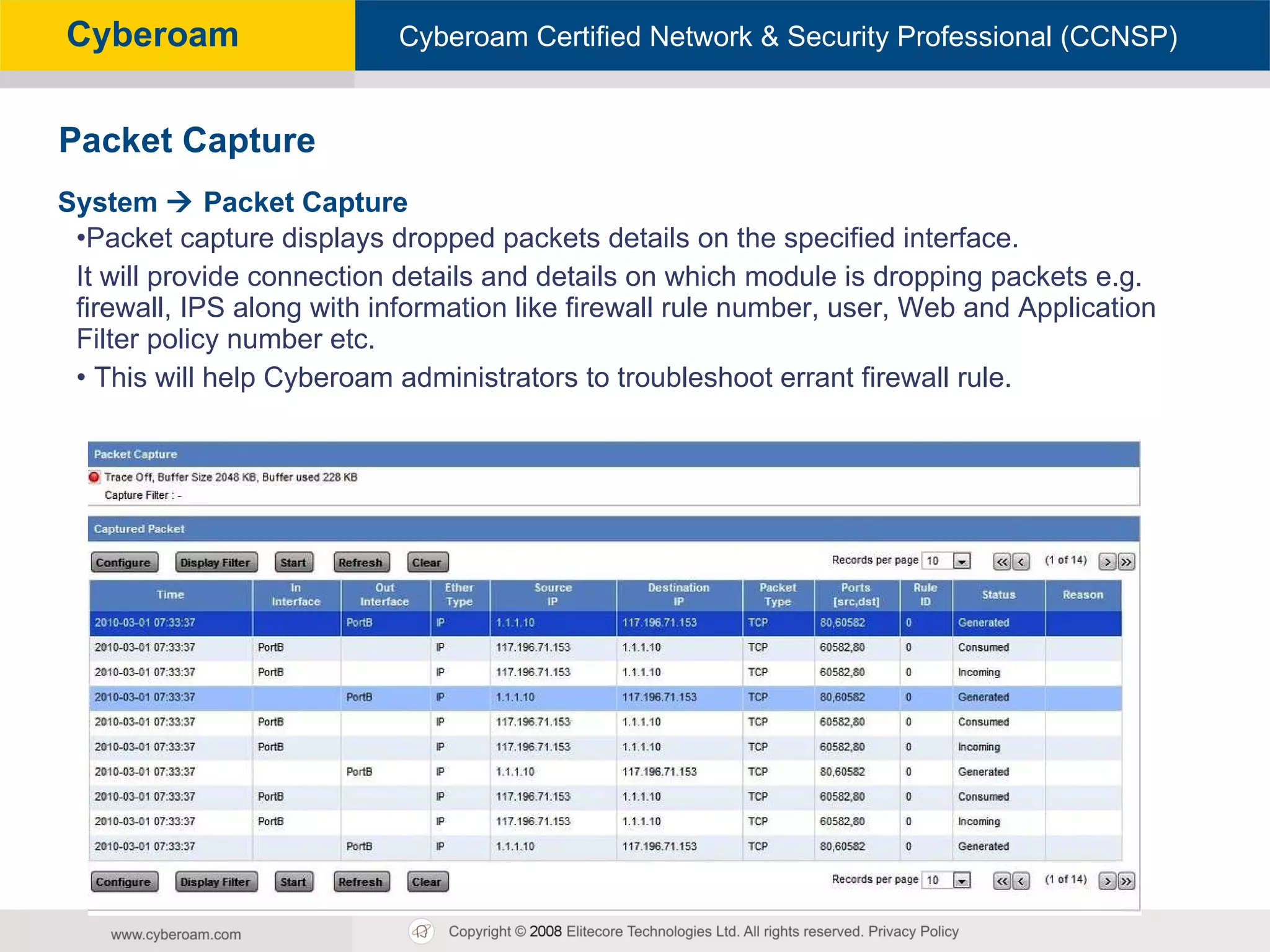1270x952 pixels.
Task: Click the Time column header
Action: pyautogui.click(x=171, y=595)
